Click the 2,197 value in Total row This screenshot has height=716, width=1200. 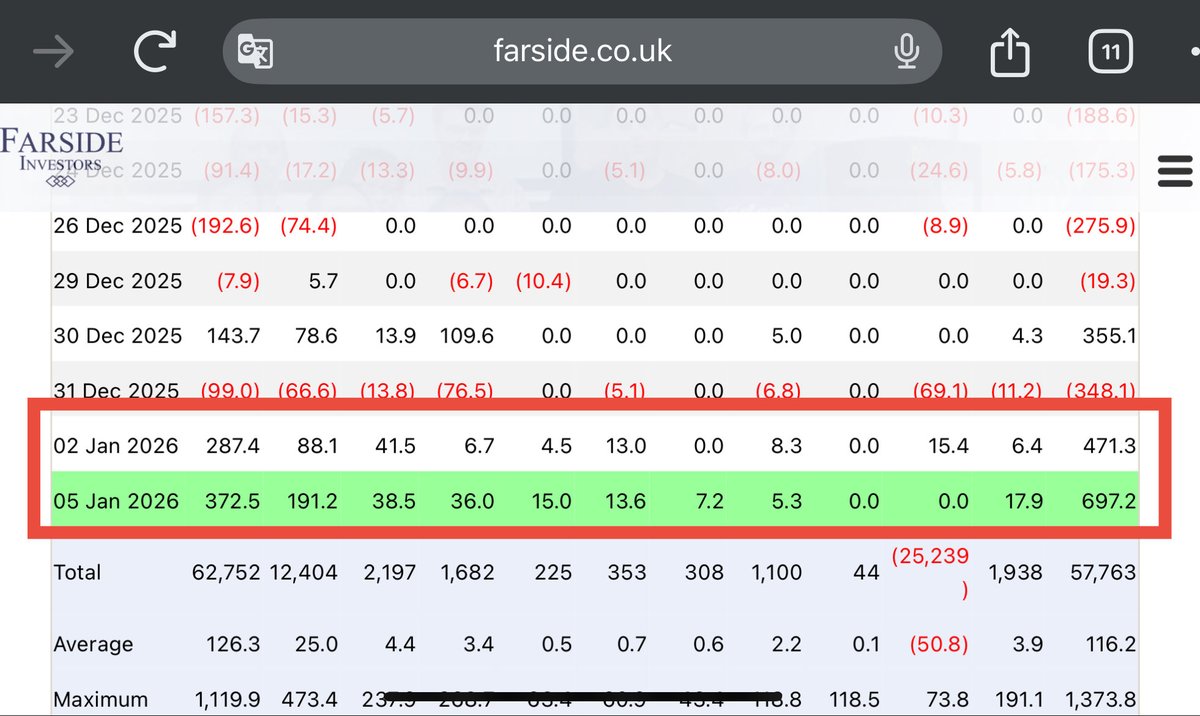(389, 573)
